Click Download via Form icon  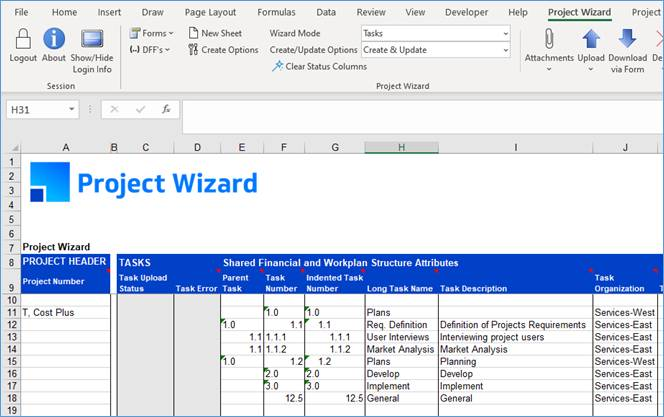[x=627, y=40]
